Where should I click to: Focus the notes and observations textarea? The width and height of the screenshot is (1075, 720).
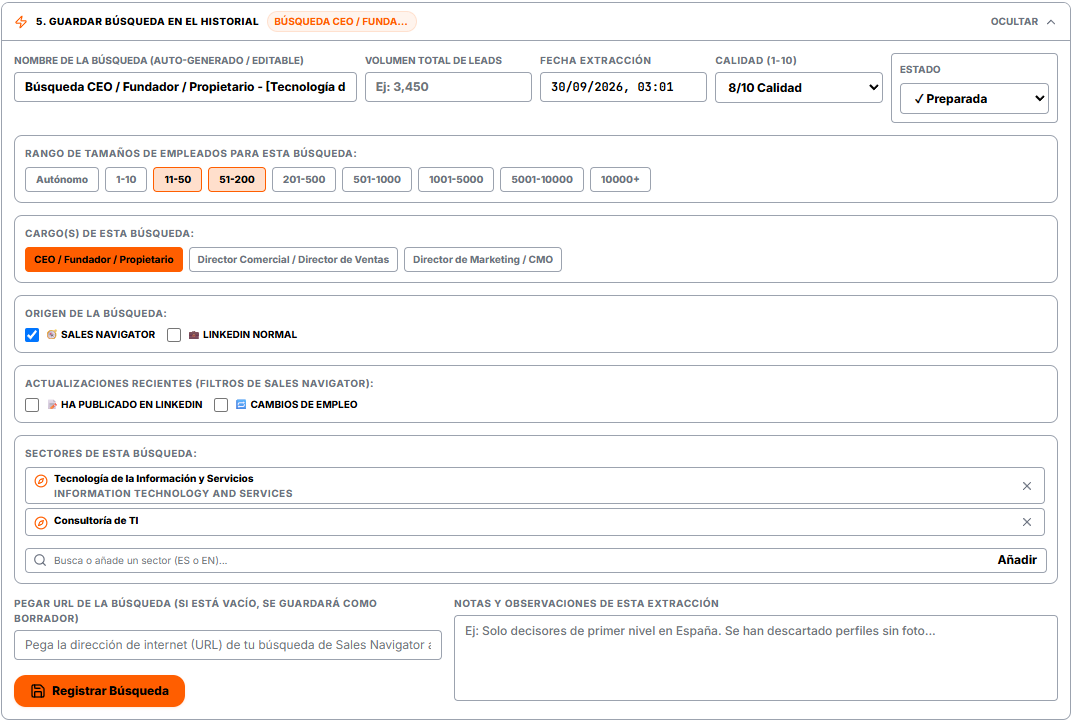(x=756, y=658)
